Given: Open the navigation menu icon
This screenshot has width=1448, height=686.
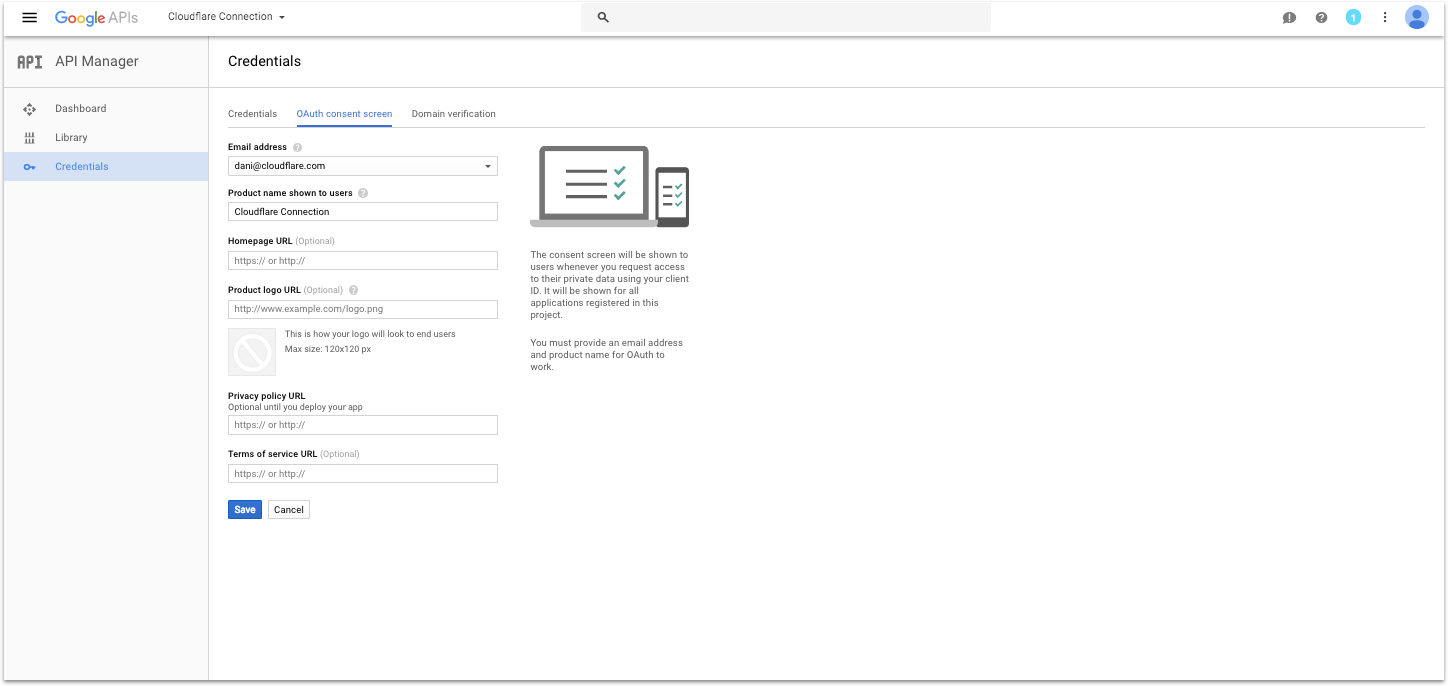Looking at the screenshot, I should click(29, 17).
